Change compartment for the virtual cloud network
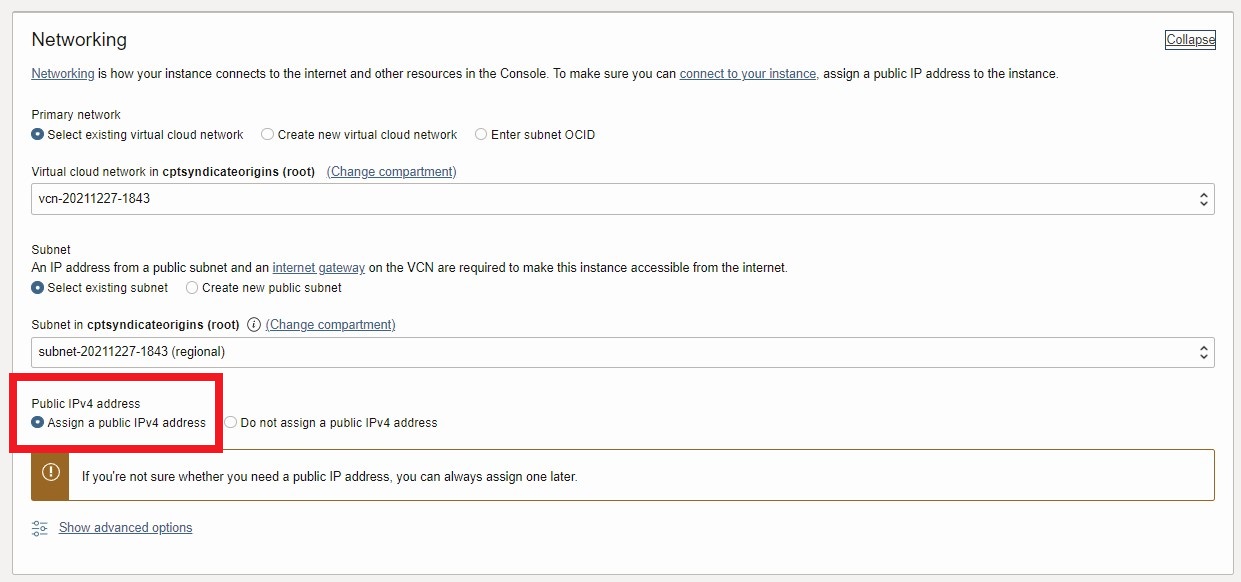The height and width of the screenshot is (582, 1241). 391,171
